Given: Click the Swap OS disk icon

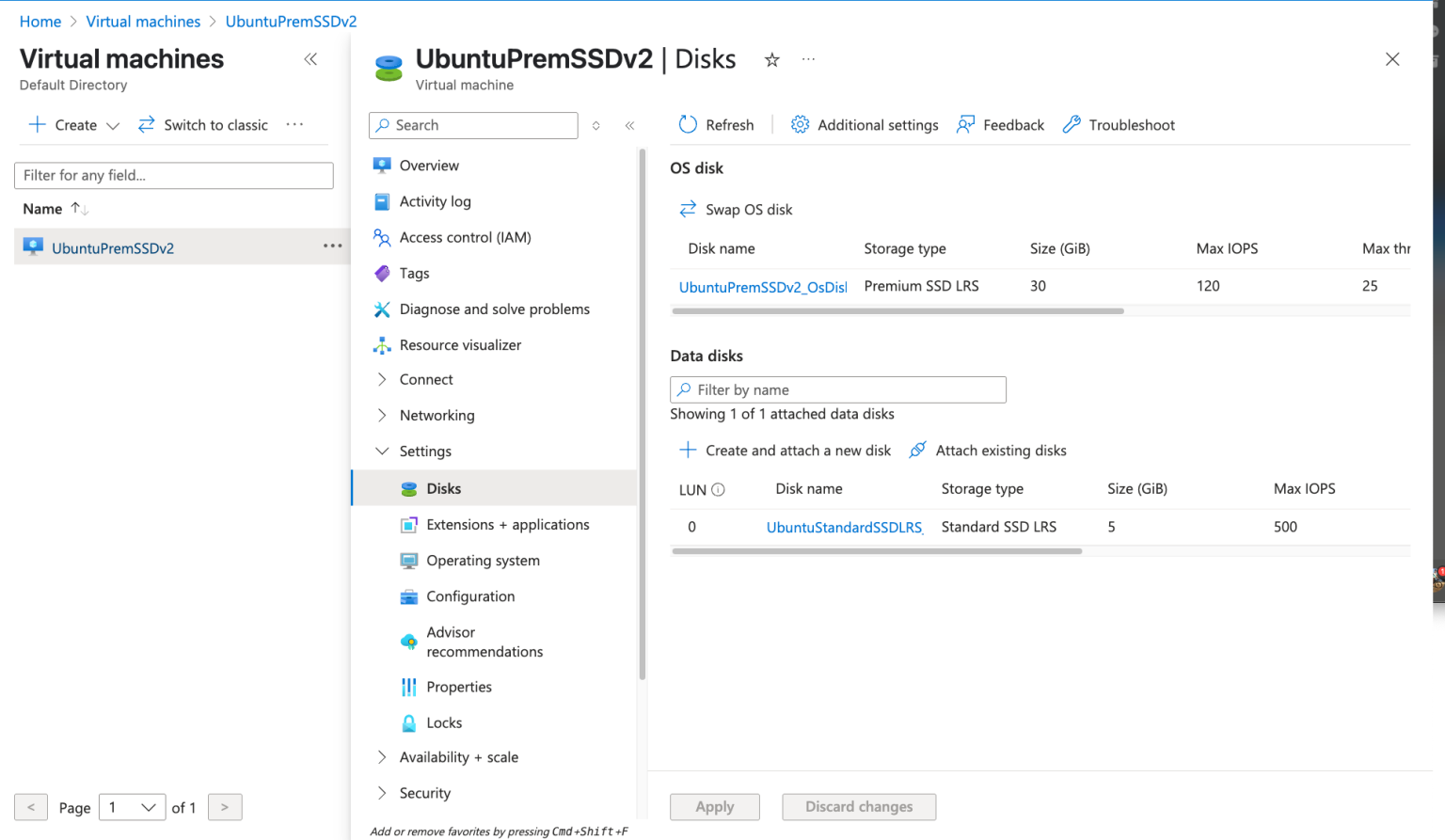Looking at the screenshot, I should point(689,209).
